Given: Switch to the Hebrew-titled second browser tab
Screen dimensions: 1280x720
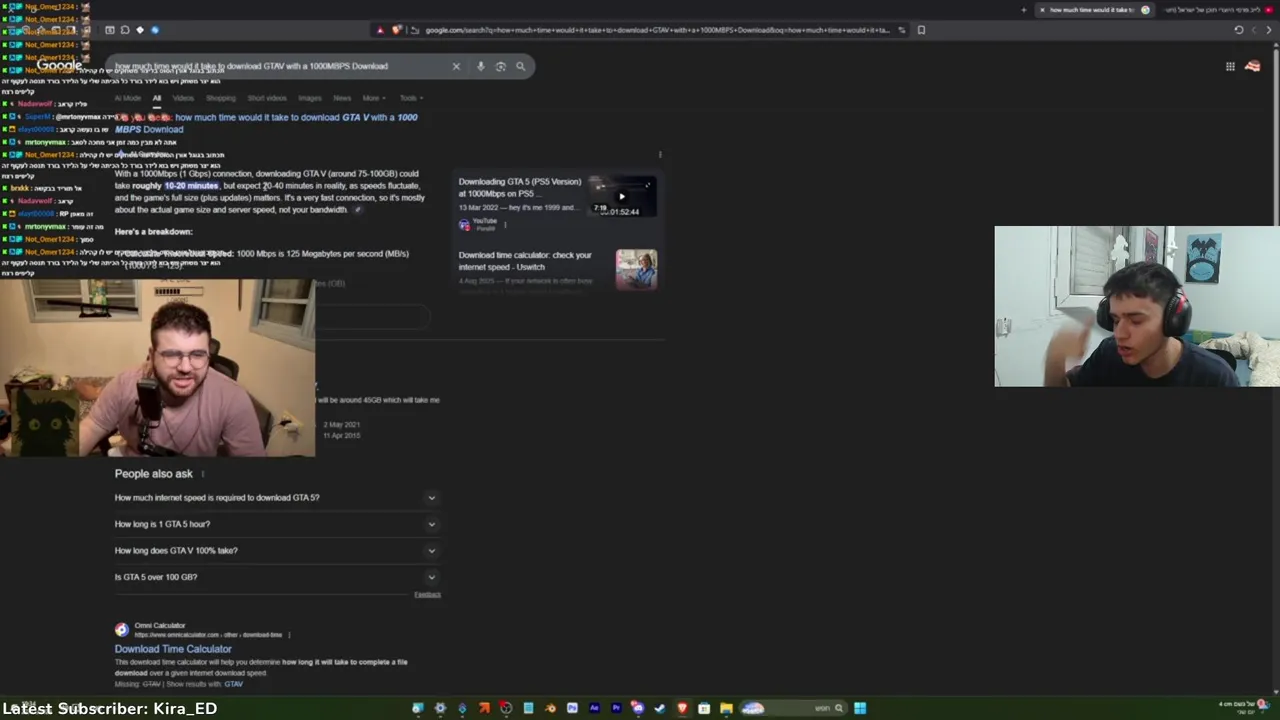Looking at the screenshot, I should coord(1215,10).
